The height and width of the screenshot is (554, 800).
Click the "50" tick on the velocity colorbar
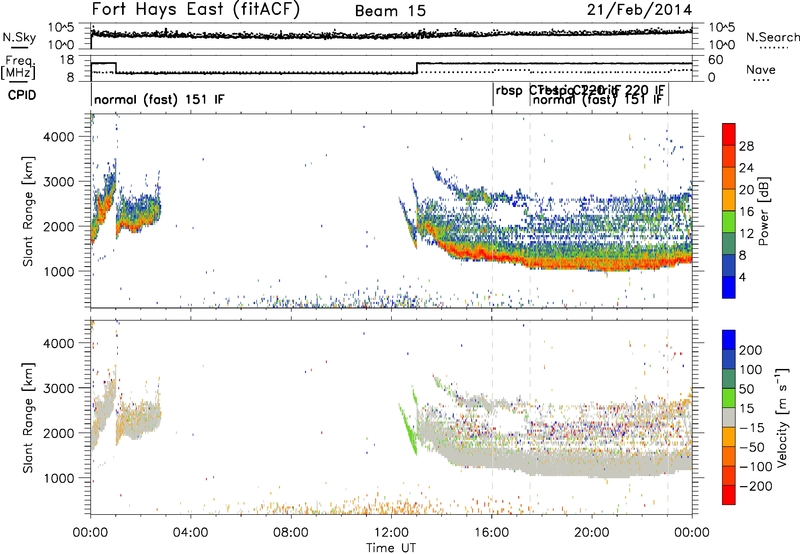[746, 389]
